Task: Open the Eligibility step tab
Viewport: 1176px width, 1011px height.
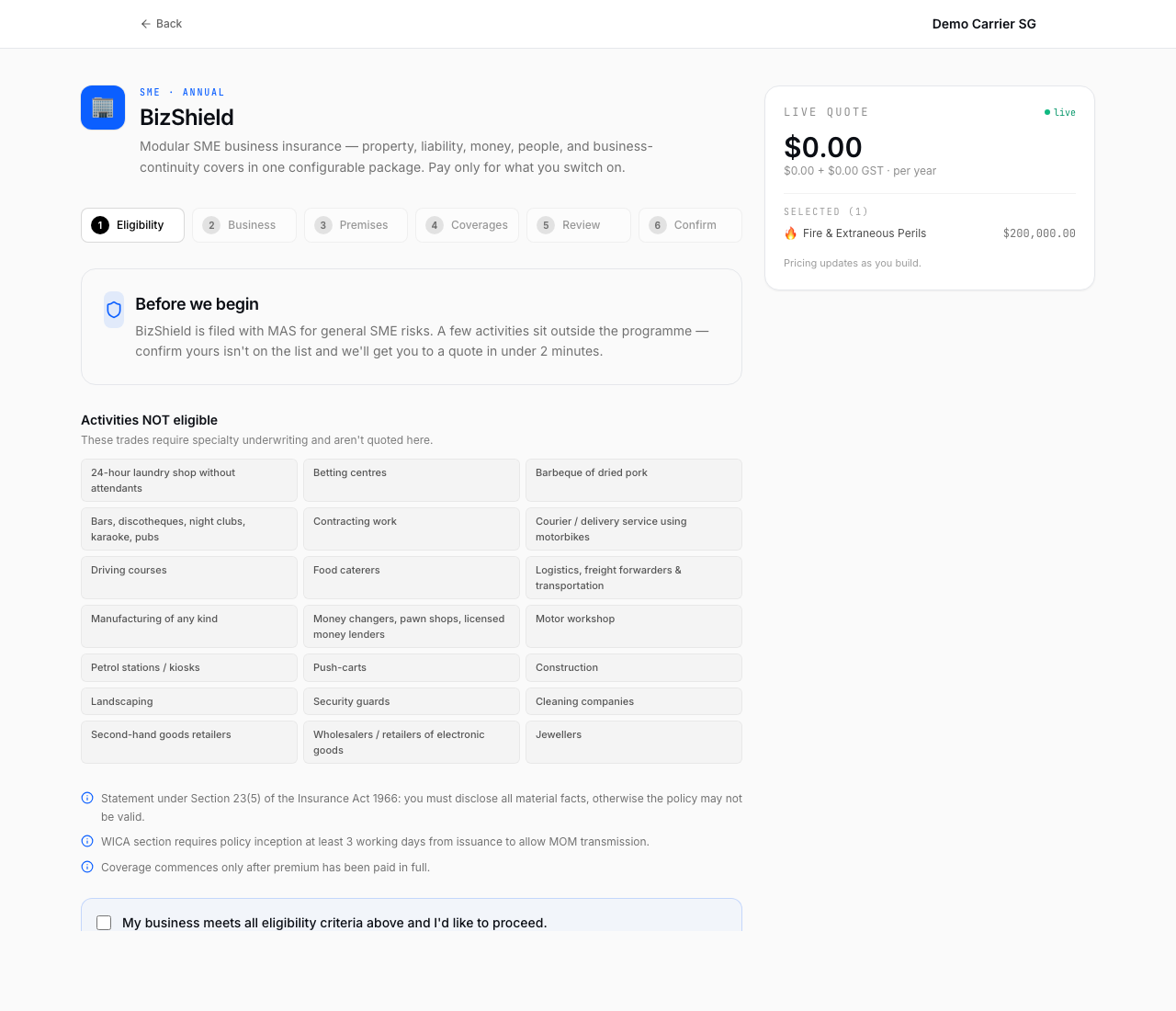Action: tap(132, 225)
